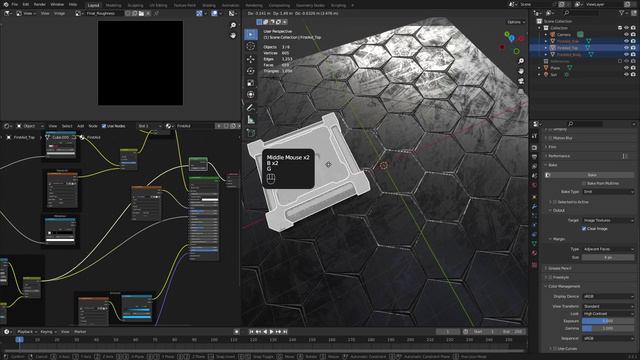
Task: Hide the Finished_Top object in outliner
Action: click(x=626, y=48)
